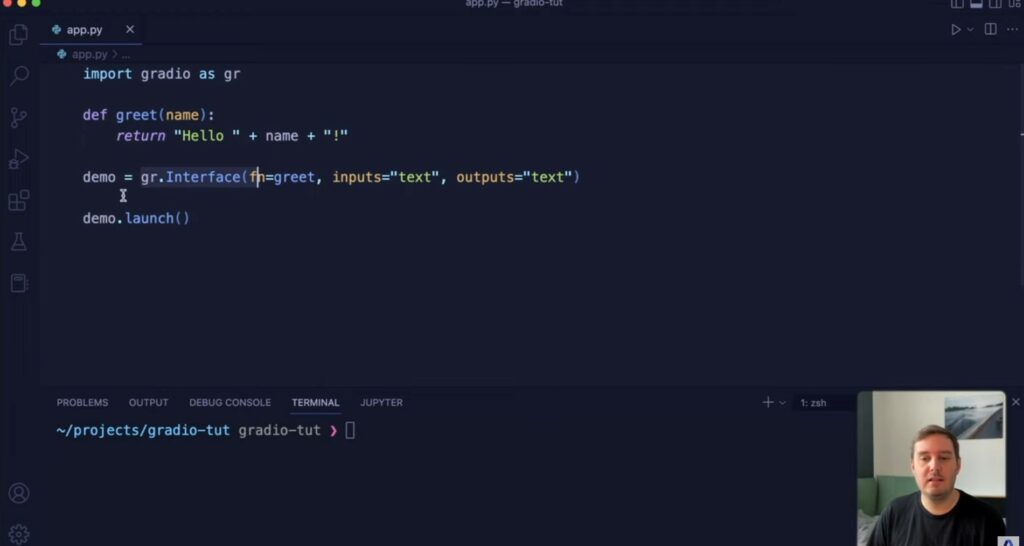Viewport: 1024px width, 546px height.
Task: Click the inputs="text" argument
Action: pos(386,177)
